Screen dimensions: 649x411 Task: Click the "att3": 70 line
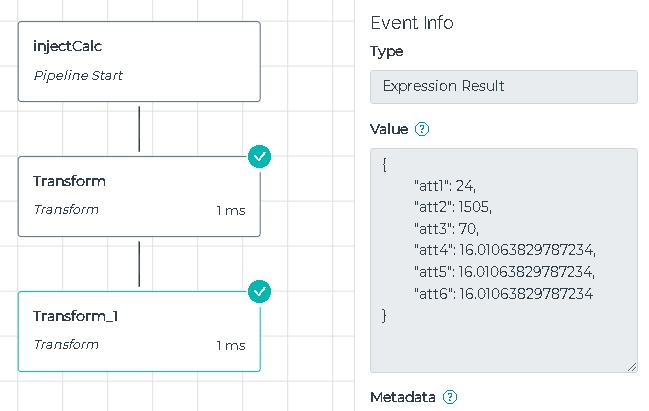446,228
